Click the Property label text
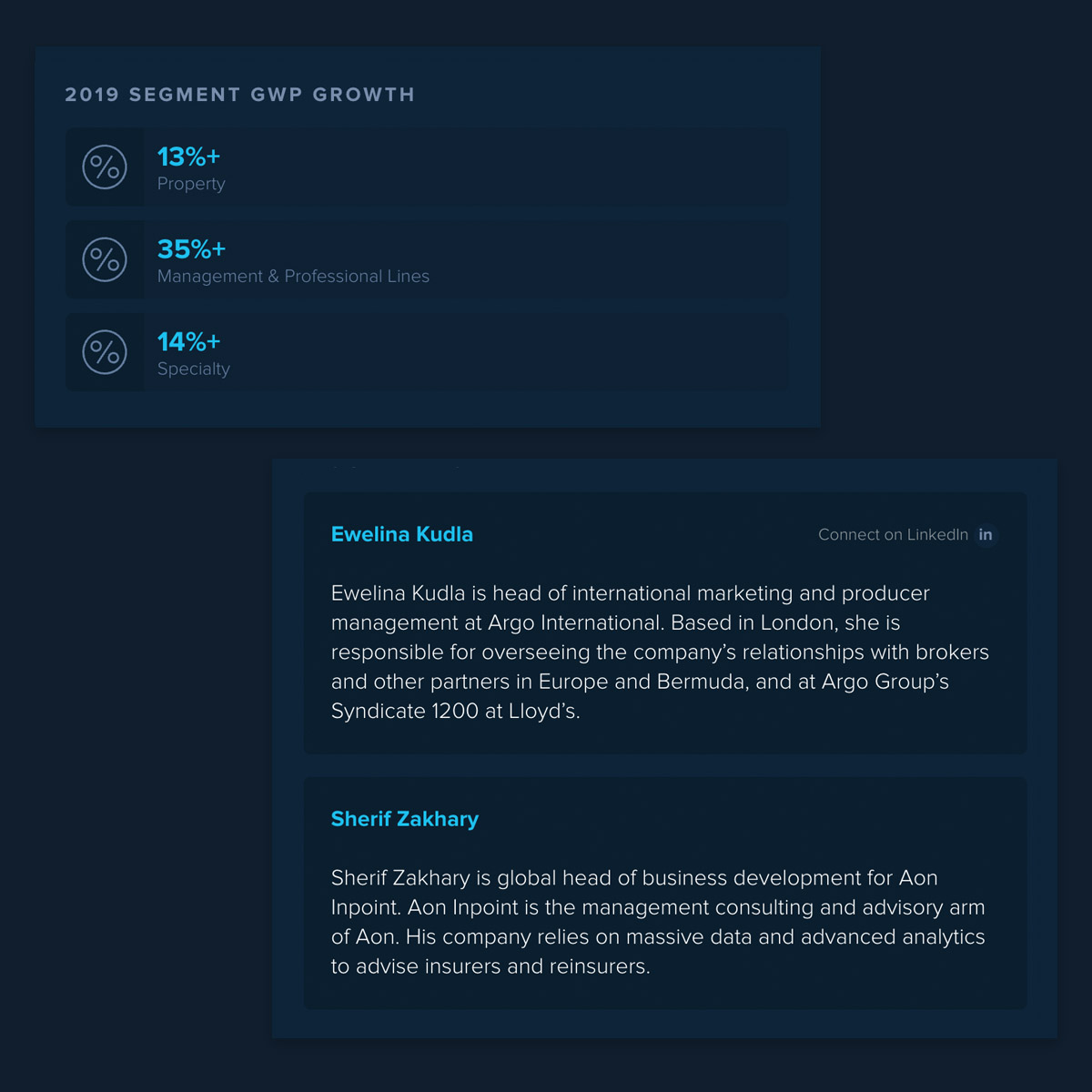The width and height of the screenshot is (1092, 1092). click(191, 184)
